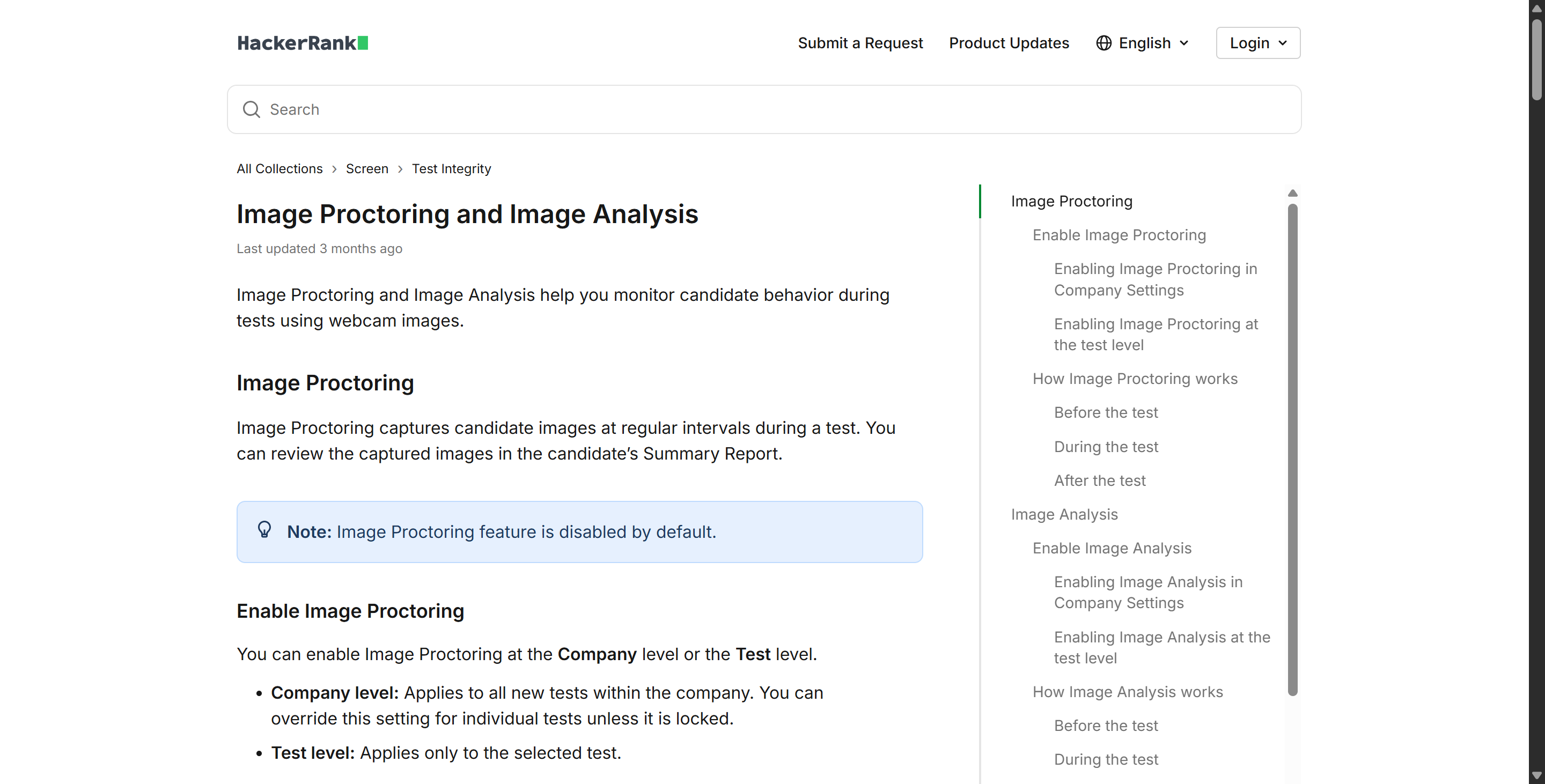This screenshot has width=1545, height=784.
Task: Click the HackerRank logo
Action: (x=303, y=43)
